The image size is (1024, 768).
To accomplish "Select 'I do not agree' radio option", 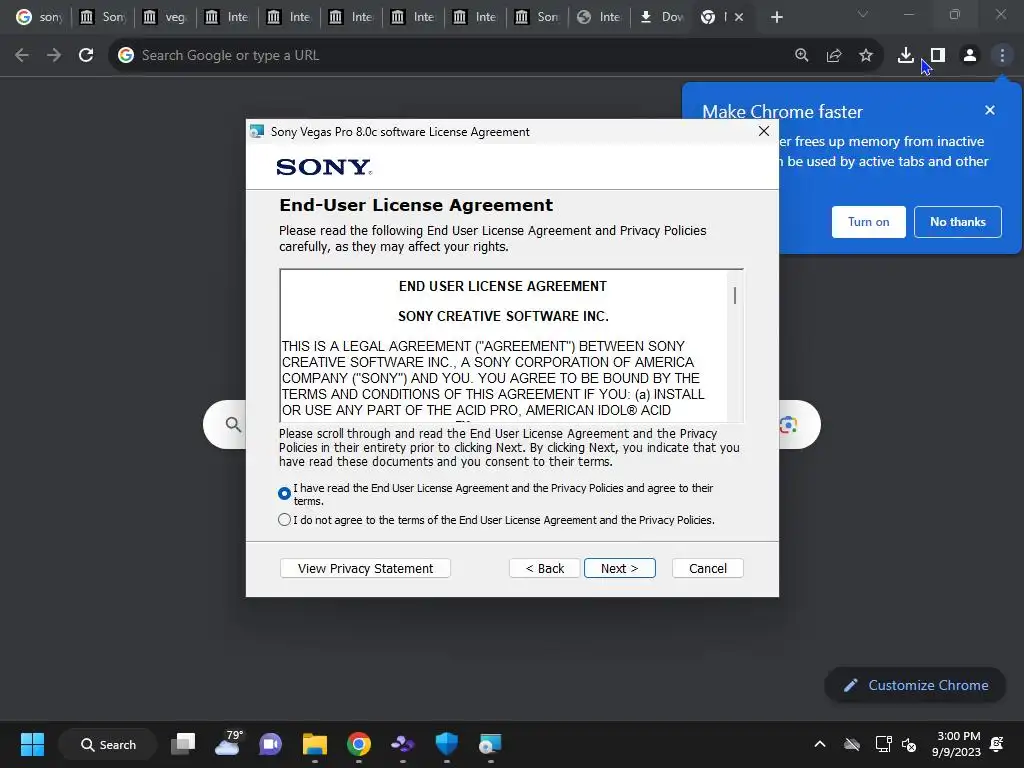I will click(x=284, y=520).
